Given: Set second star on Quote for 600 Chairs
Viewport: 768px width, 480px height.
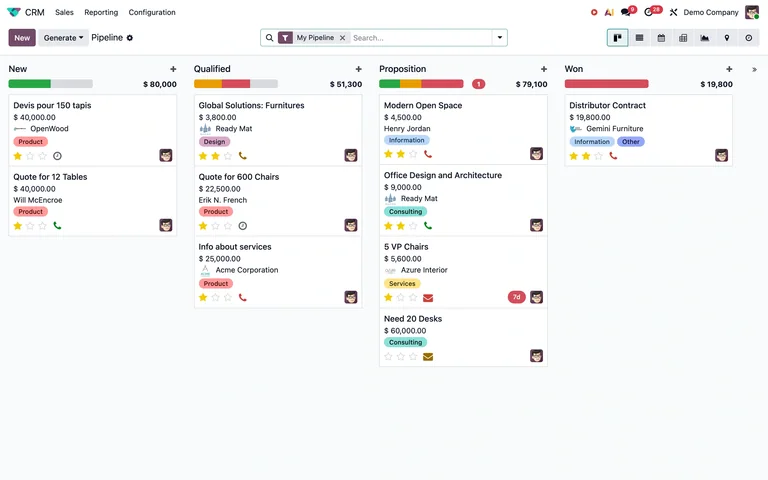Looking at the screenshot, I should click(x=216, y=226).
